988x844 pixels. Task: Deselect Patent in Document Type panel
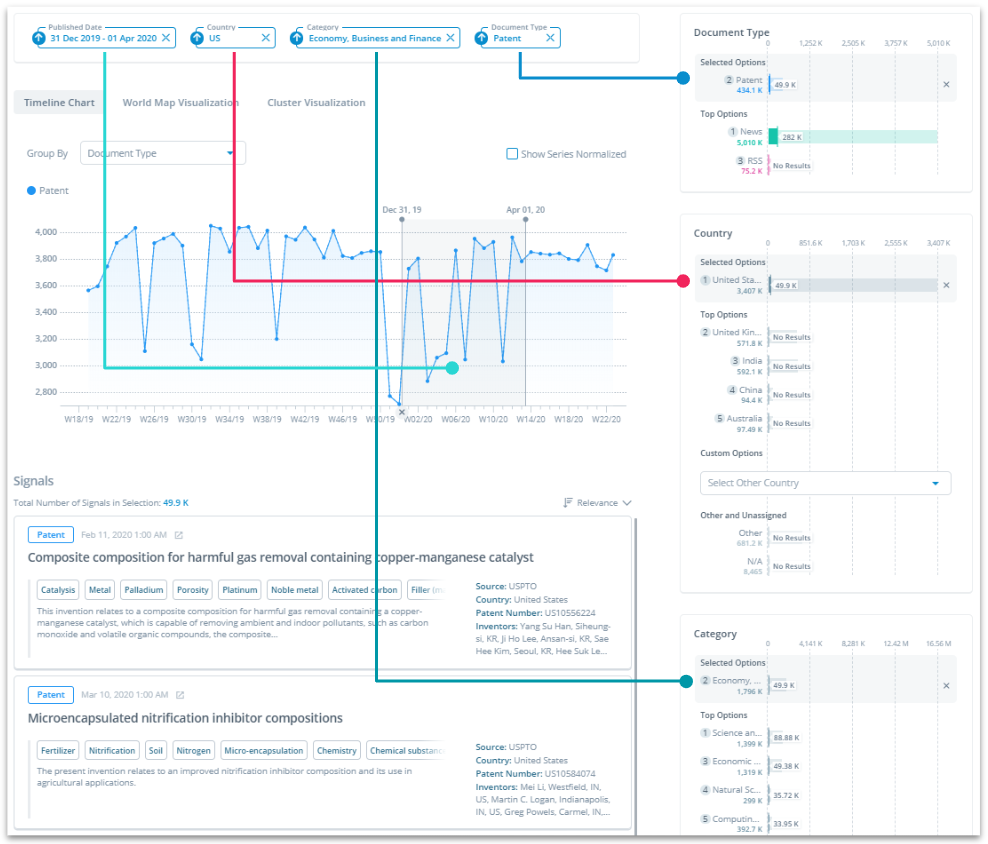point(946,84)
